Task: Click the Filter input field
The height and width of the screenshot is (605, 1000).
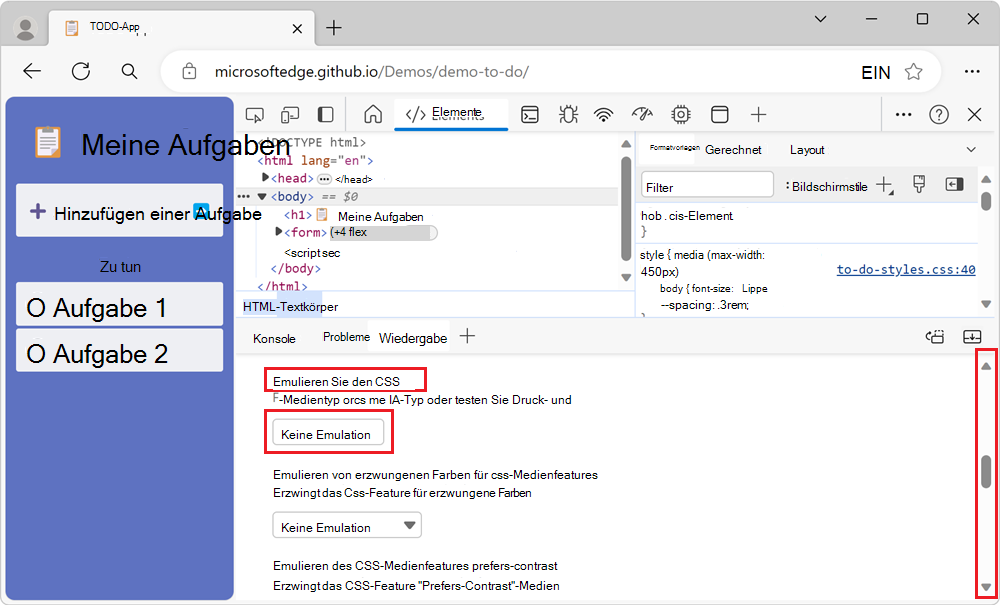Action: coord(707,184)
